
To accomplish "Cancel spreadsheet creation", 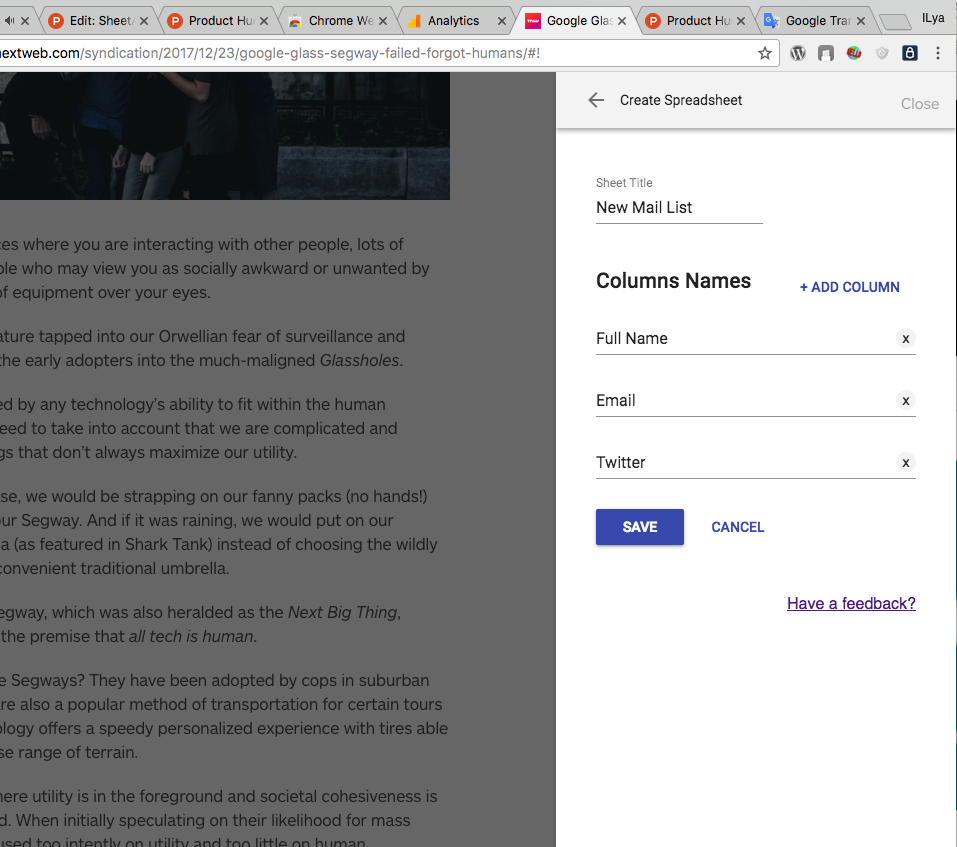I will click(x=737, y=527).
